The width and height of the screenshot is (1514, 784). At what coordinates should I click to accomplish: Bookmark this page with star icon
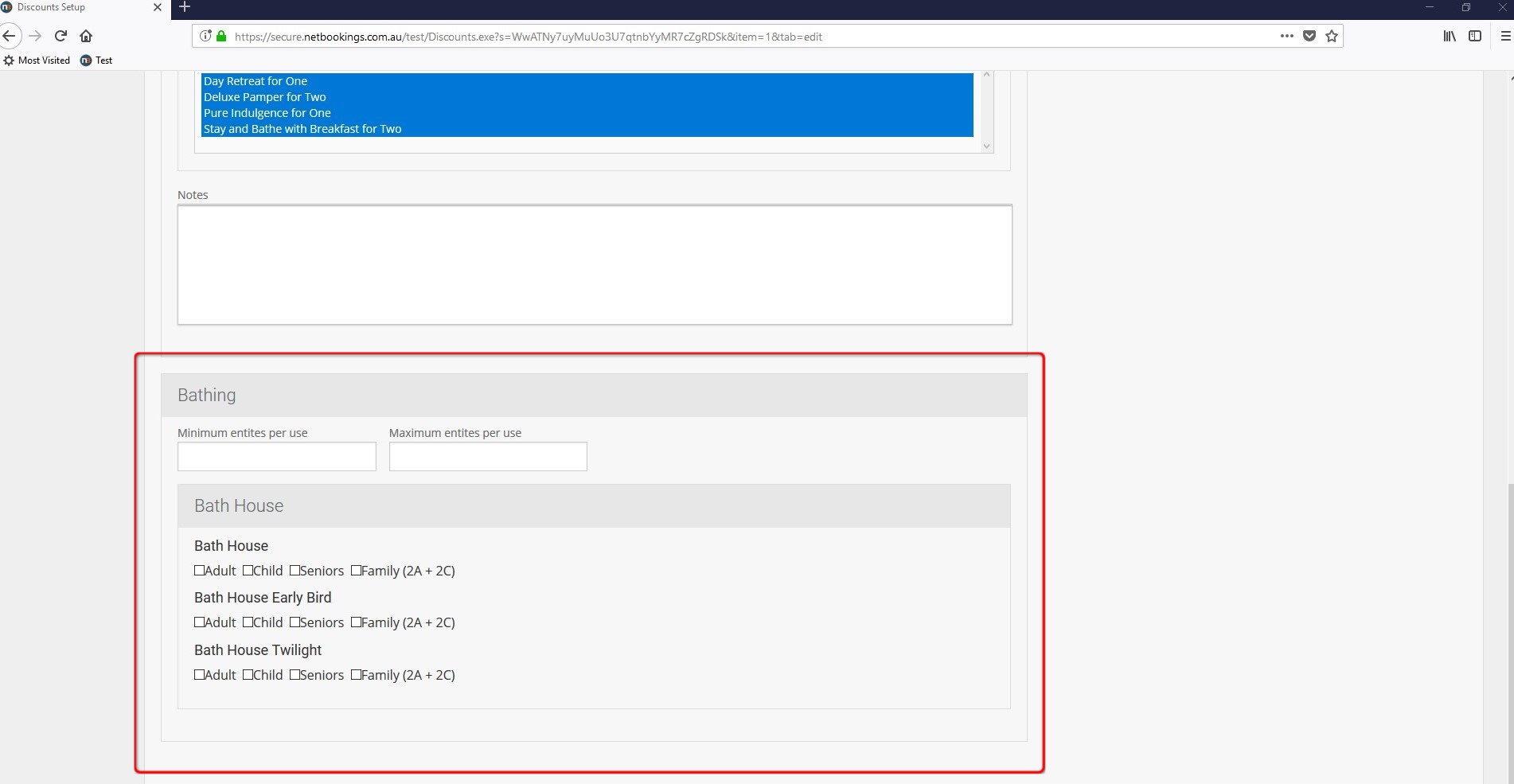[x=1332, y=36]
